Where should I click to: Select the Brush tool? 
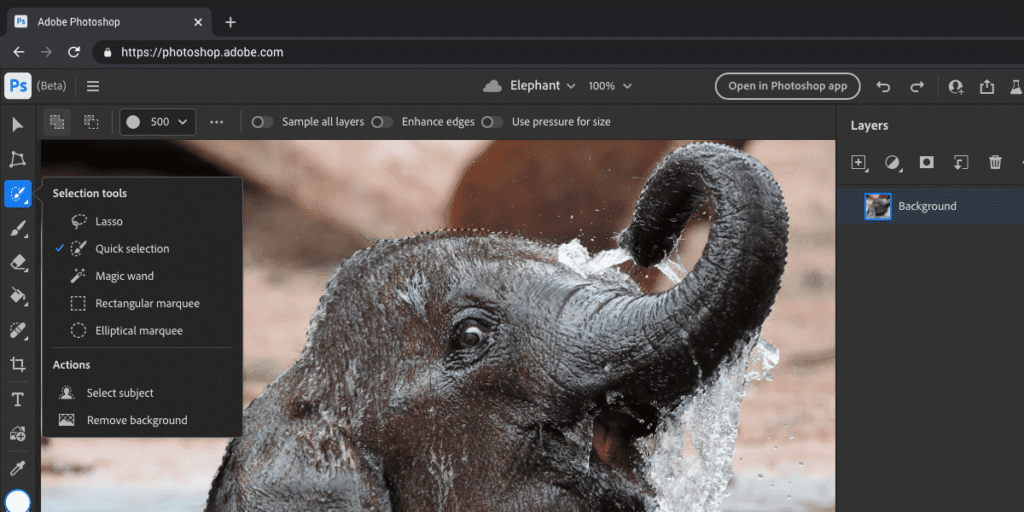point(17,229)
